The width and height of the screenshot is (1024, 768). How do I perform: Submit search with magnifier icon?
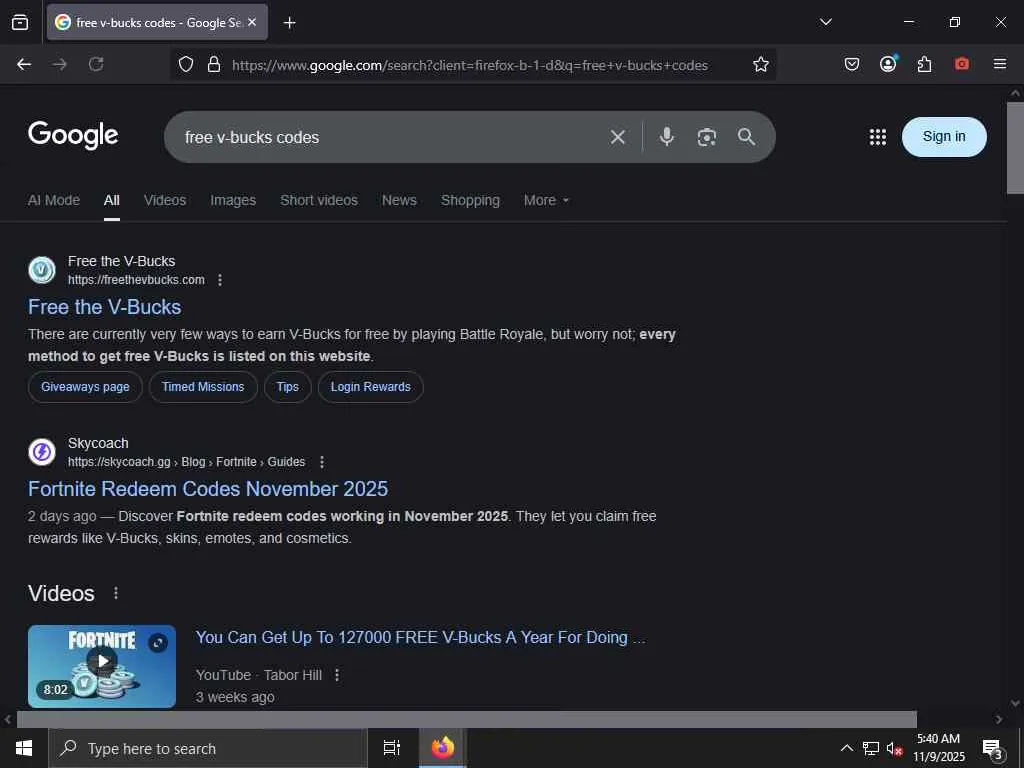click(746, 136)
